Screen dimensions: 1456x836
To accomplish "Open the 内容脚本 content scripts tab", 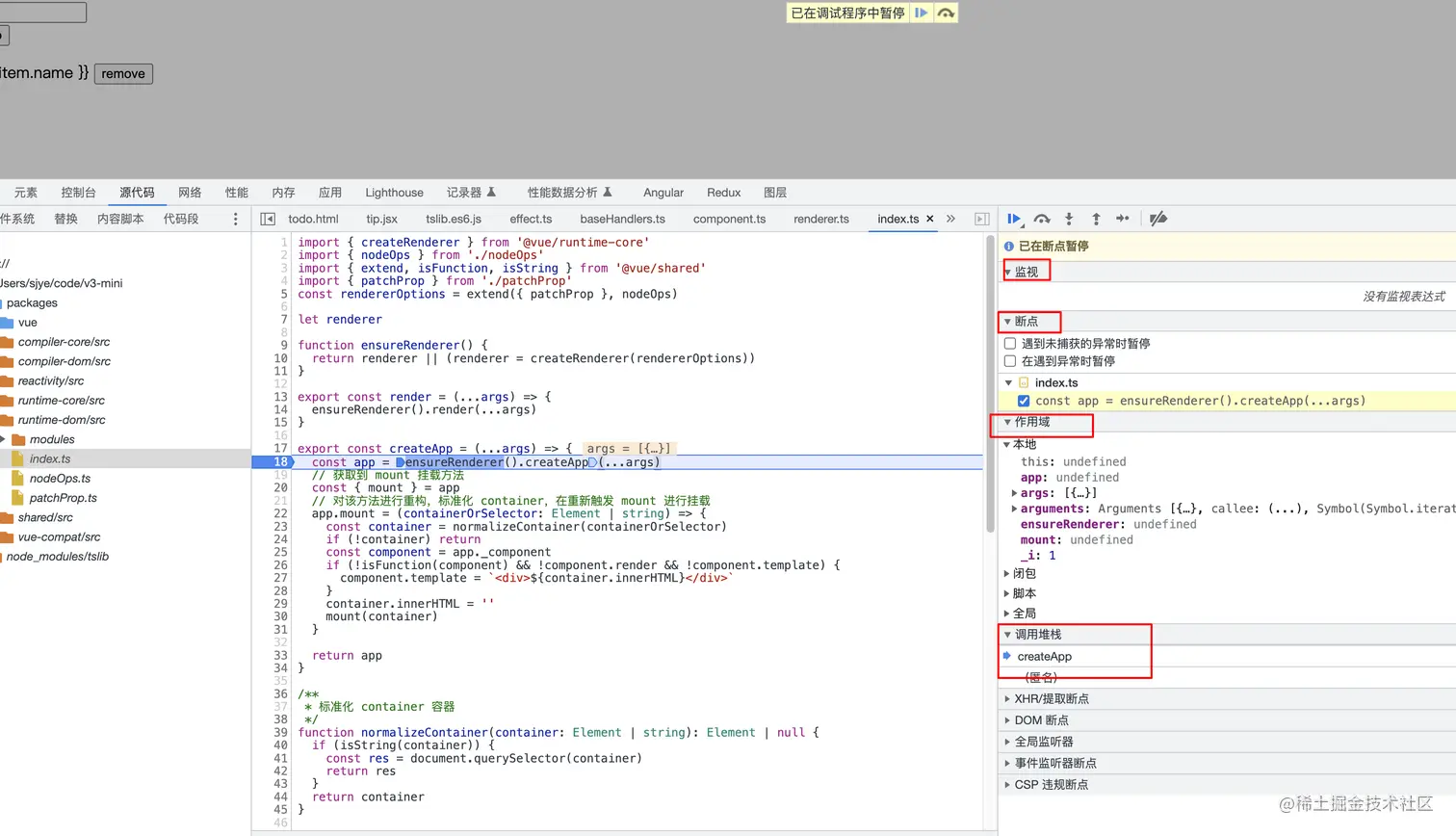I will (x=120, y=219).
